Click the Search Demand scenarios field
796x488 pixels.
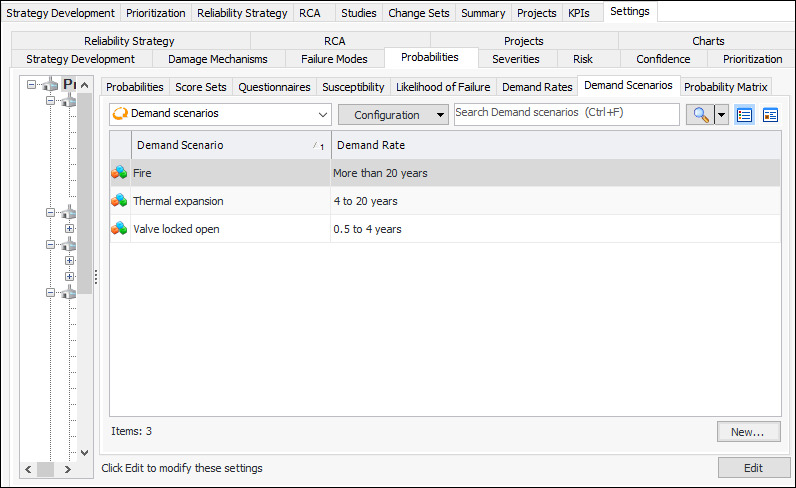point(566,113)
